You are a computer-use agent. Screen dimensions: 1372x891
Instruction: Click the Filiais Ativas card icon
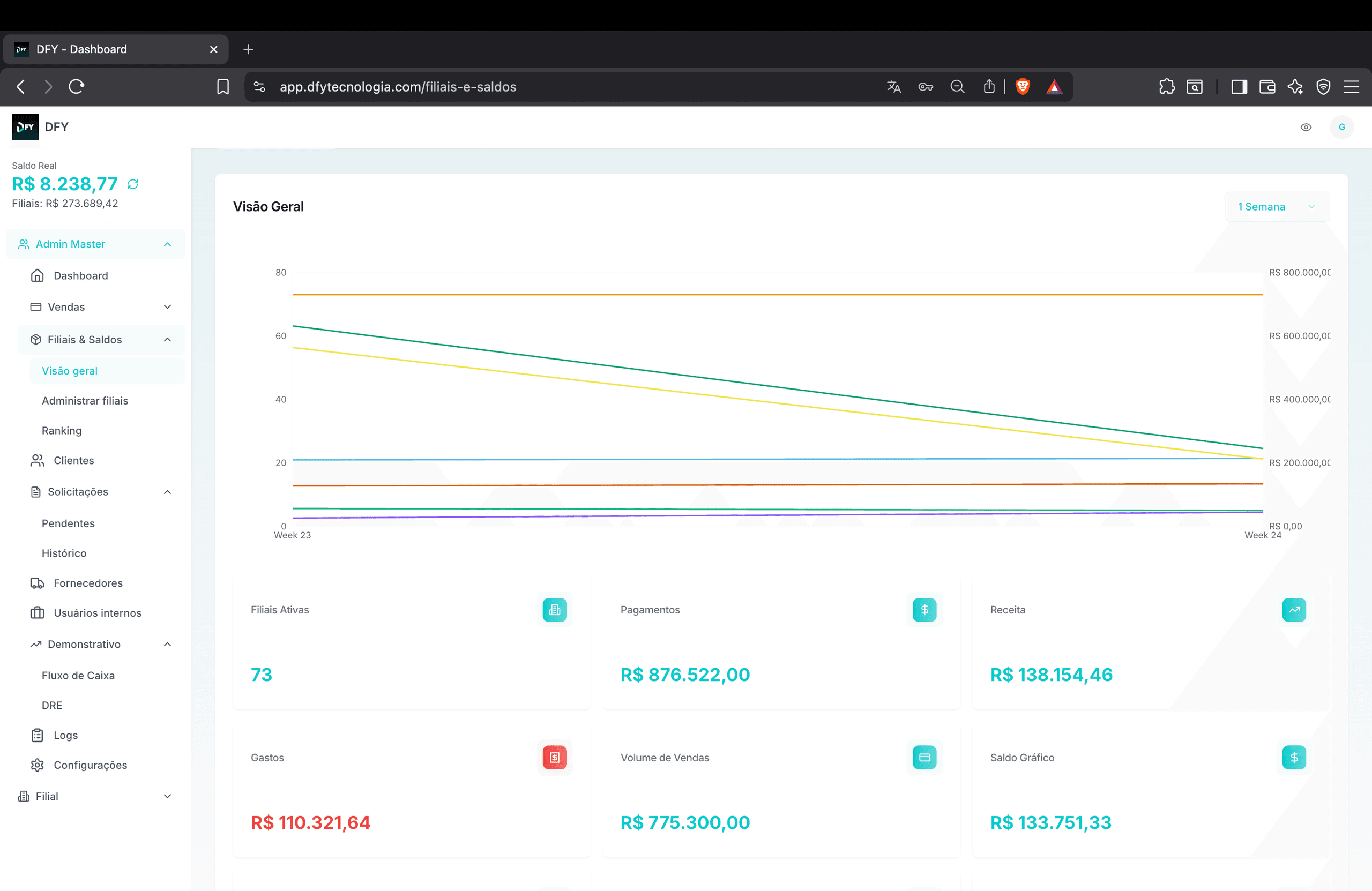tap(555, 610)
